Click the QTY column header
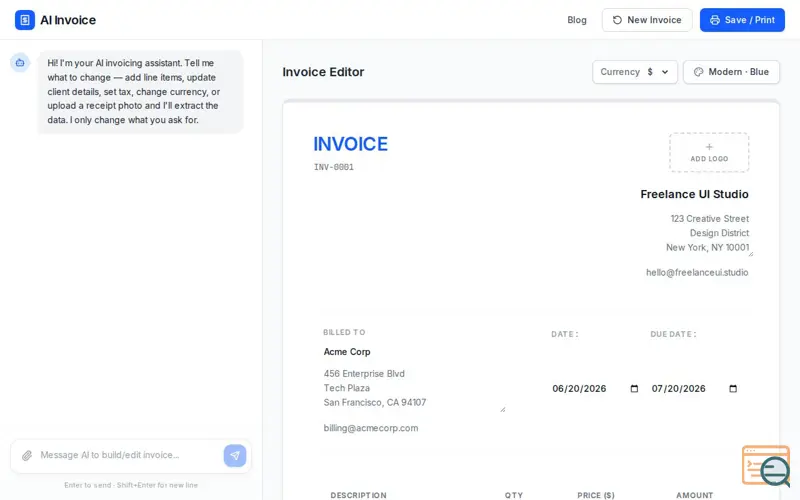 pyautogui.click(x=514, y=495)
